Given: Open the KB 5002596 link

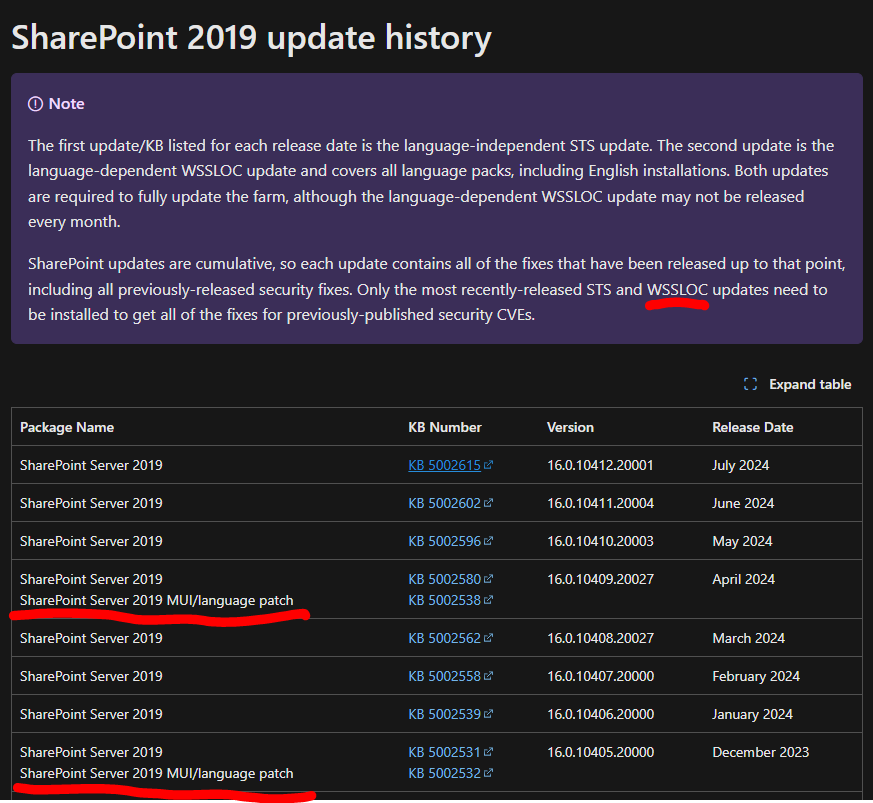Looking at the screenshot, I should pyautogui.click(x=444, y=541).
